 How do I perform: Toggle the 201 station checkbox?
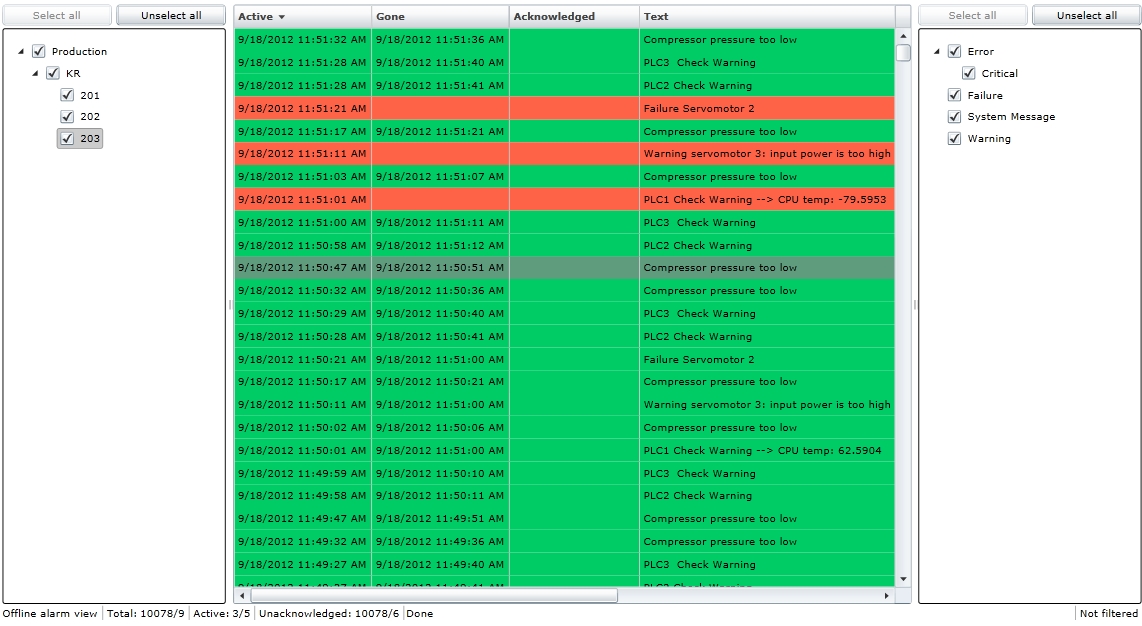pyautogui.click(x=67, y=95)
